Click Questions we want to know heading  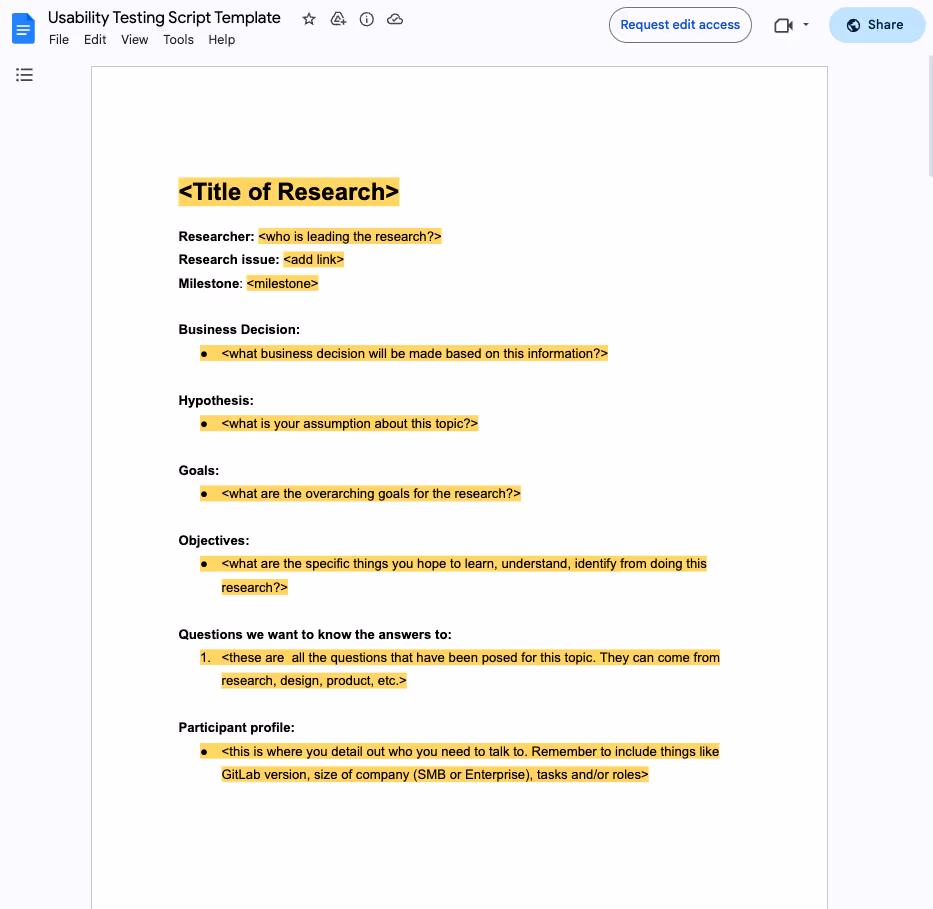(315, 634)
